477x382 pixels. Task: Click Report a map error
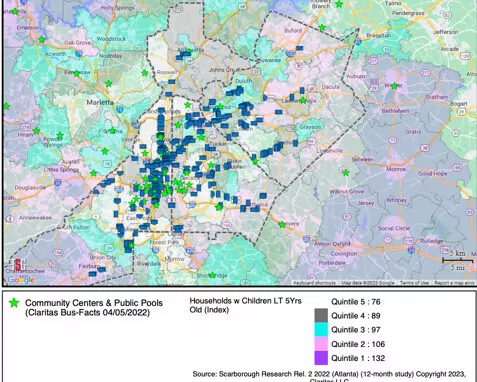[x=454, y=283]
